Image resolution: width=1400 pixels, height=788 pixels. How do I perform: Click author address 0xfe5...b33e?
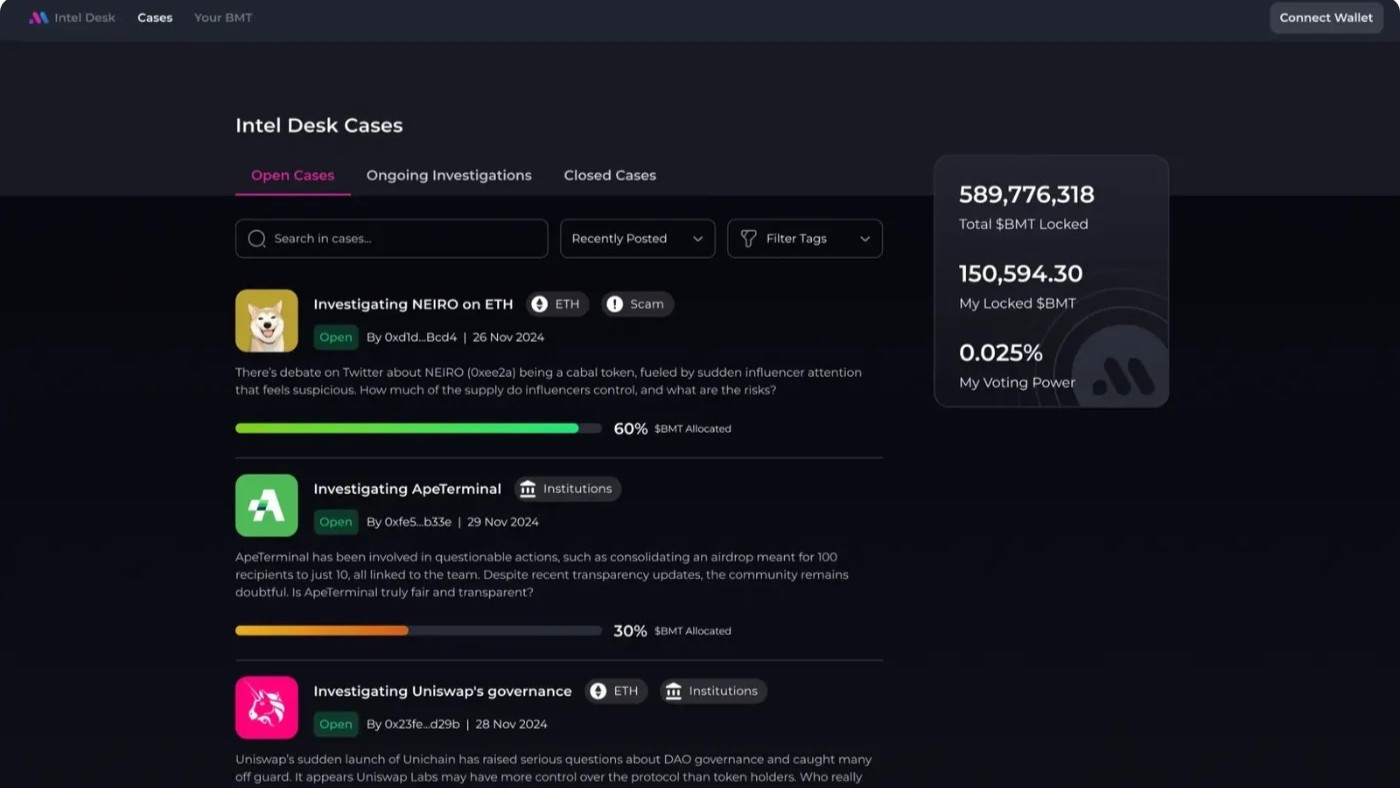418,522
